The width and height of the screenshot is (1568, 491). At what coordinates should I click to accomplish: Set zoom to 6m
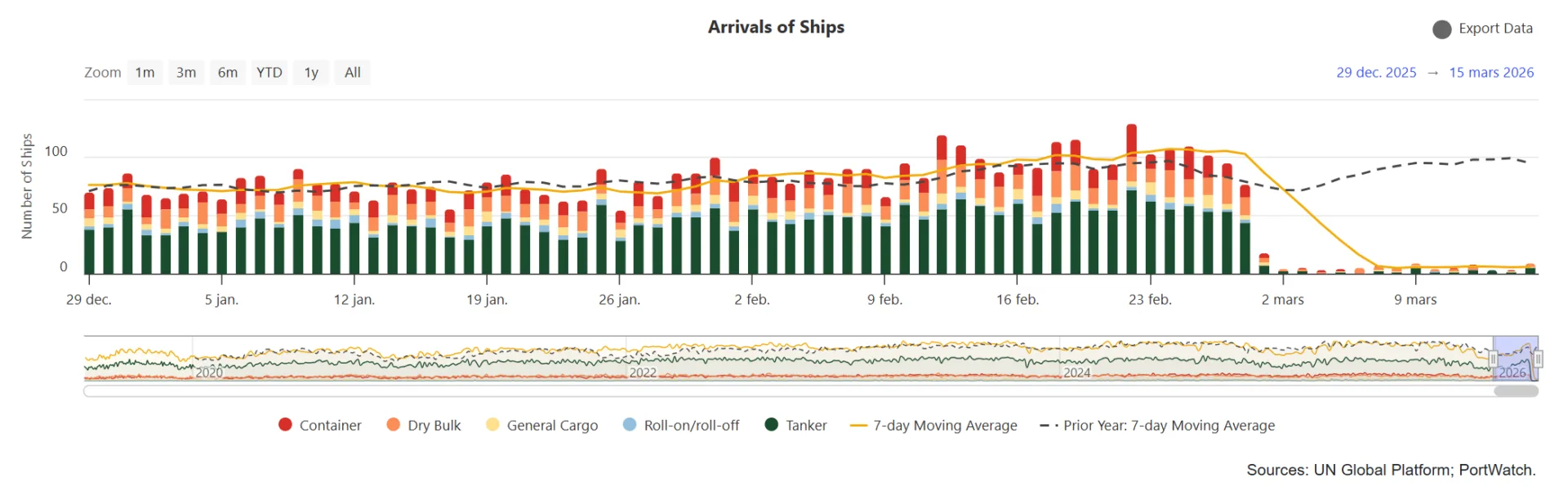click(228, 73)
